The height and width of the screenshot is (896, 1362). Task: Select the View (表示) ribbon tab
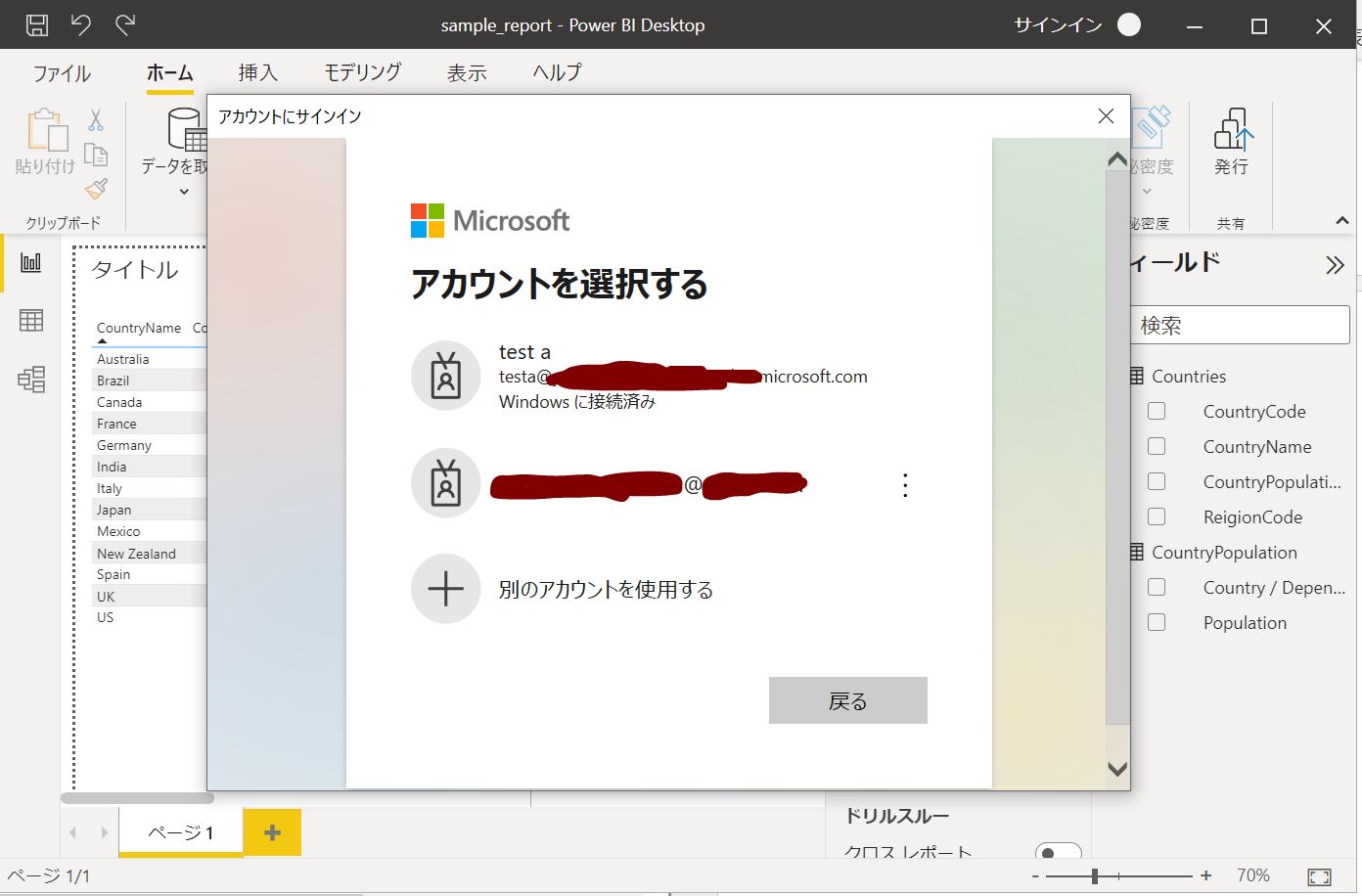pyautogui.click(x=467, y=72)
